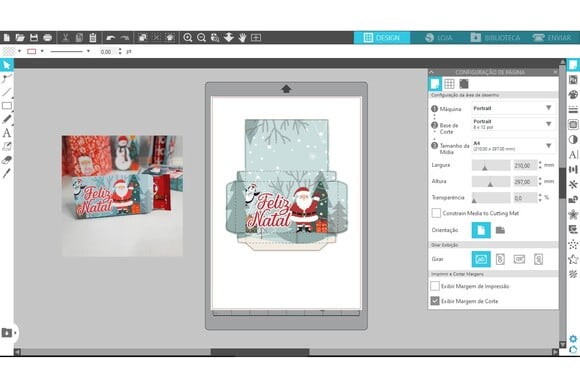
Task: Open the Text Style panel icon
Action: click(x=573, y=154)
